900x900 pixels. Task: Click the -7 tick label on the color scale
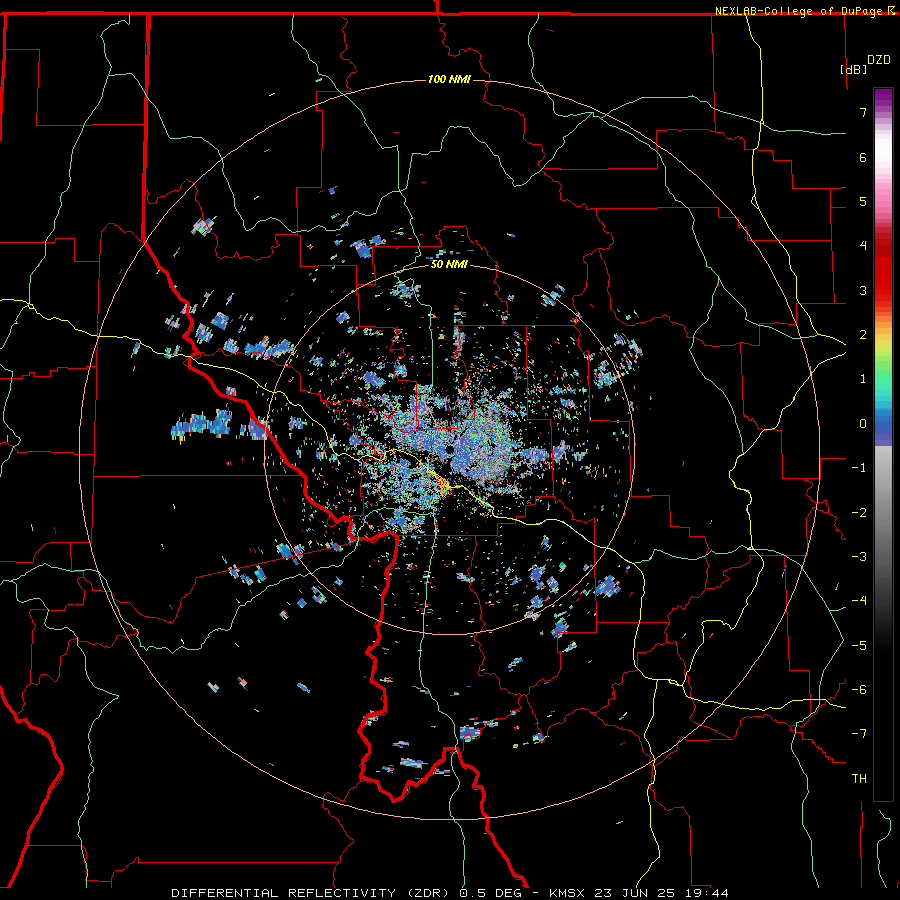click(859, 734)
